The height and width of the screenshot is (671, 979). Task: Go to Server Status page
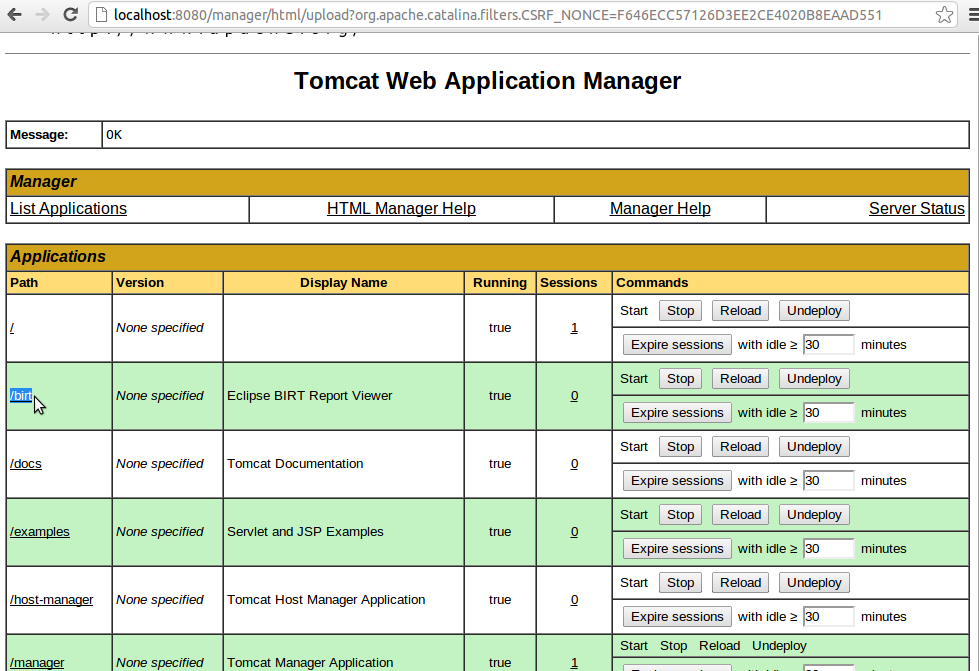coord(916,209)
